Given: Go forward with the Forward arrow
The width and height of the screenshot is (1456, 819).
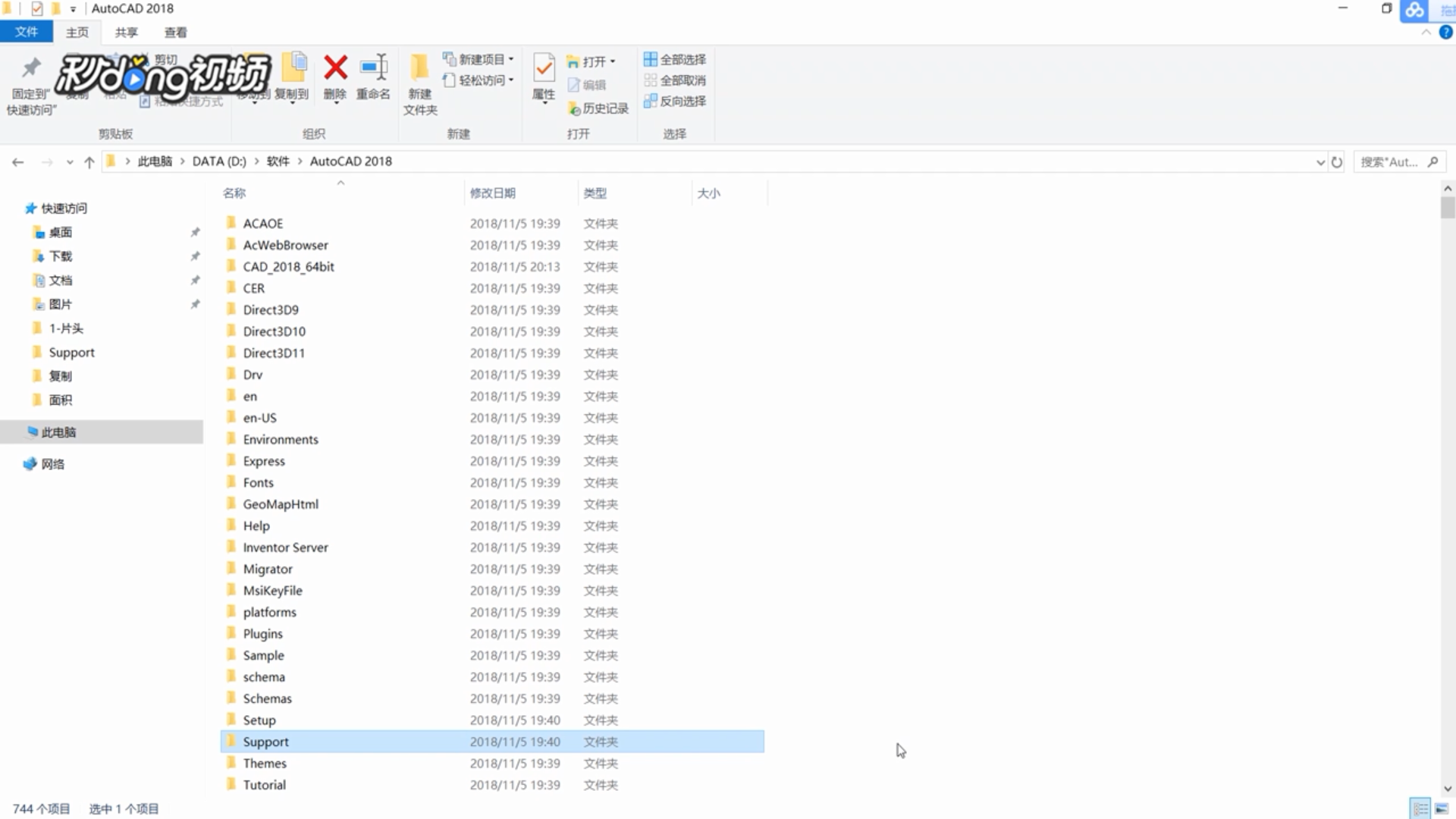Looking at the screenshot, I should pyautogui.click(x=47, y=162).
